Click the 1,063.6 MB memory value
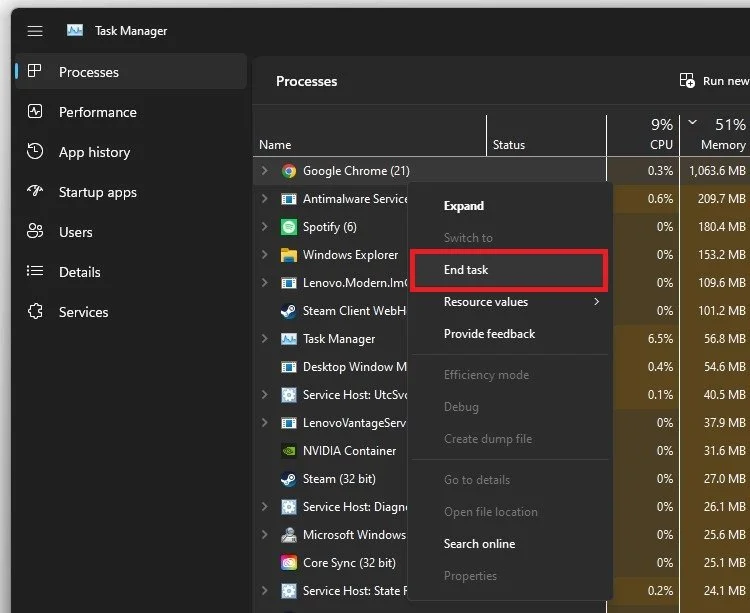Viewport: 750px width, 613px height. pyautogui.click(x=717, y=171)
